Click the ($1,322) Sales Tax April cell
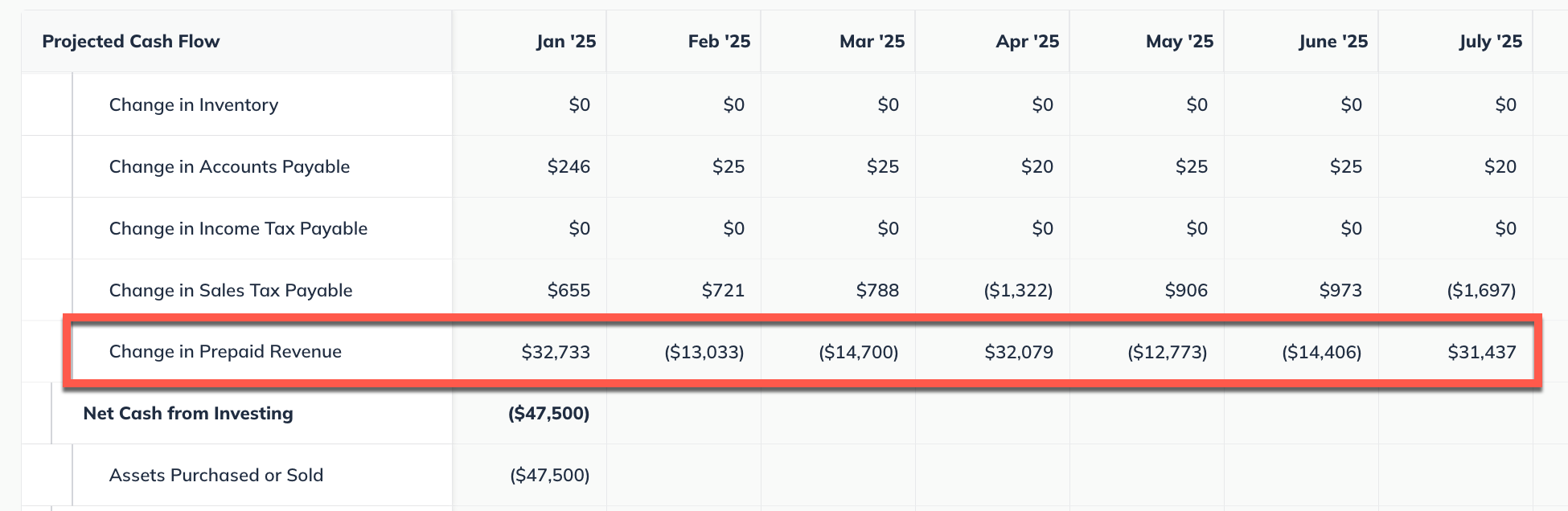This screenshot has width=1568, height=511. pos(1018,291)
